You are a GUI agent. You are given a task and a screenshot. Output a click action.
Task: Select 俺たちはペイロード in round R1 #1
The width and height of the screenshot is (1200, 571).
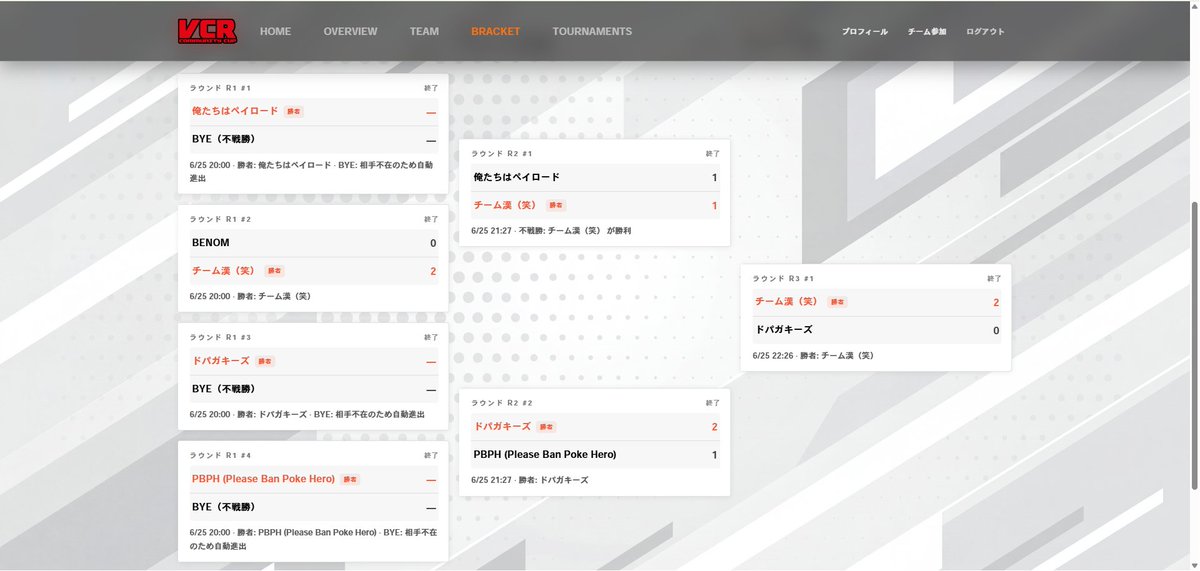[x=234, y=111]
